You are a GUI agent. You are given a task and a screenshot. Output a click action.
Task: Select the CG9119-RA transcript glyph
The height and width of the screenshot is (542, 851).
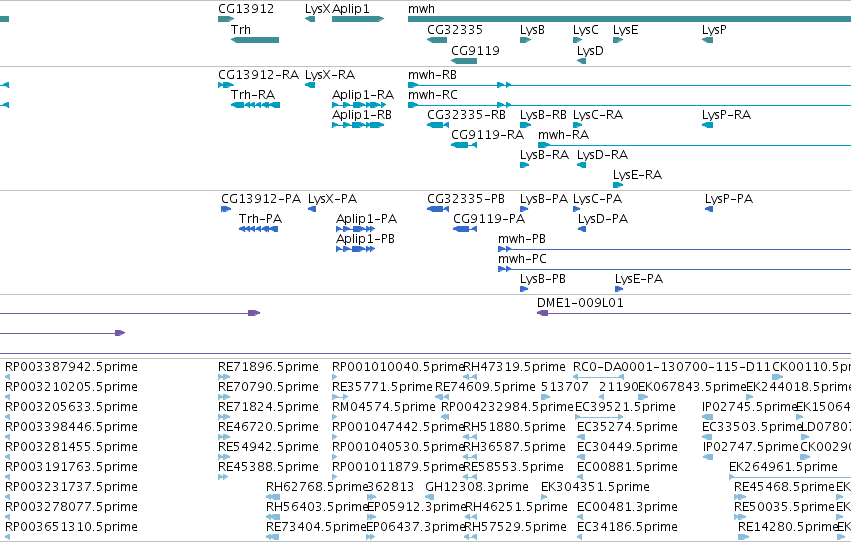pyautogui.click(x=464, y=145)
